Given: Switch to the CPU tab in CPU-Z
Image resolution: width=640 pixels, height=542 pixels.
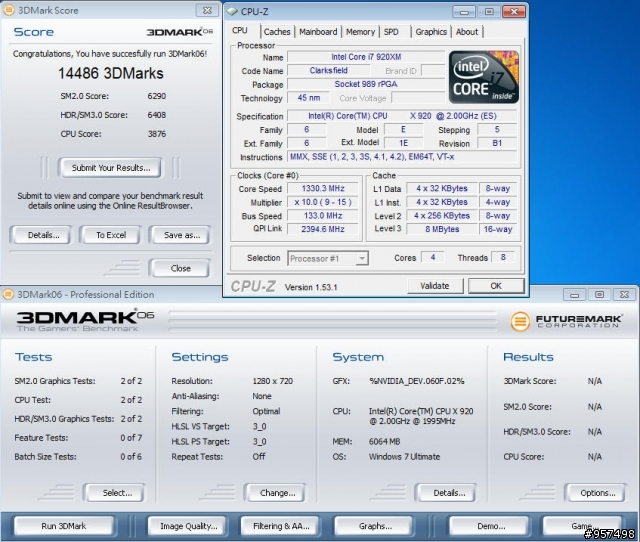Looking at the screenshot, I should point(240,31).
